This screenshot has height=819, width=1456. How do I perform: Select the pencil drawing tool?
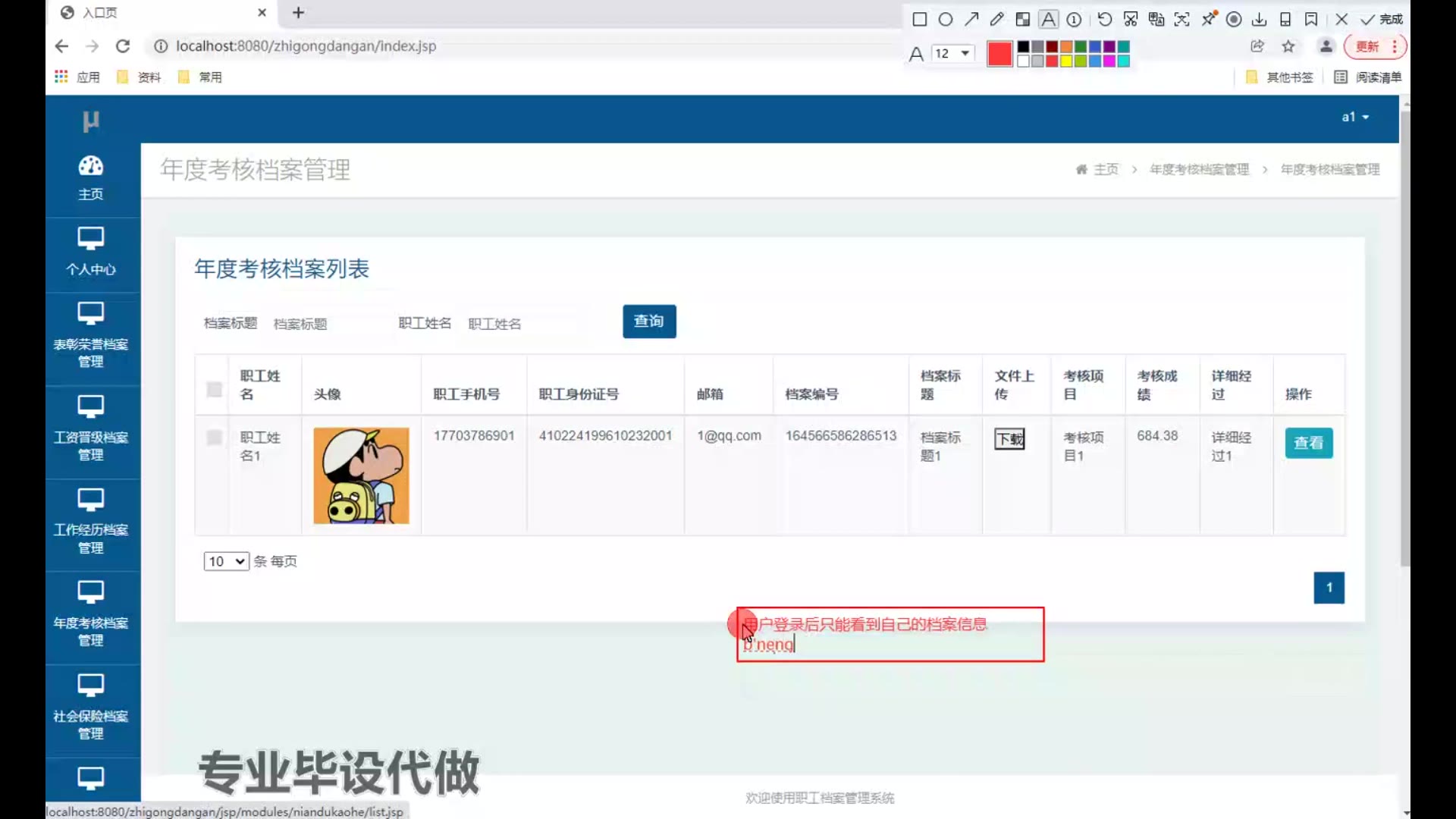coord(996,19)
